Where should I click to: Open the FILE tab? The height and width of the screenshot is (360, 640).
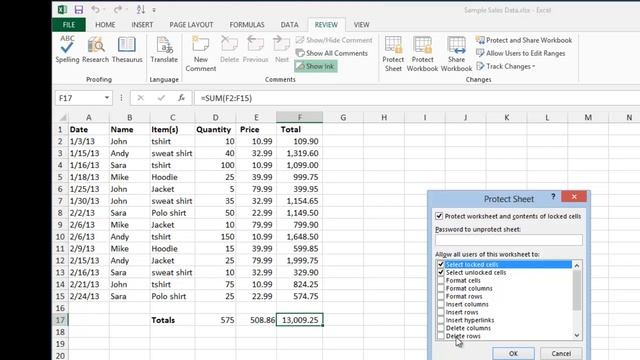(69, 25)
